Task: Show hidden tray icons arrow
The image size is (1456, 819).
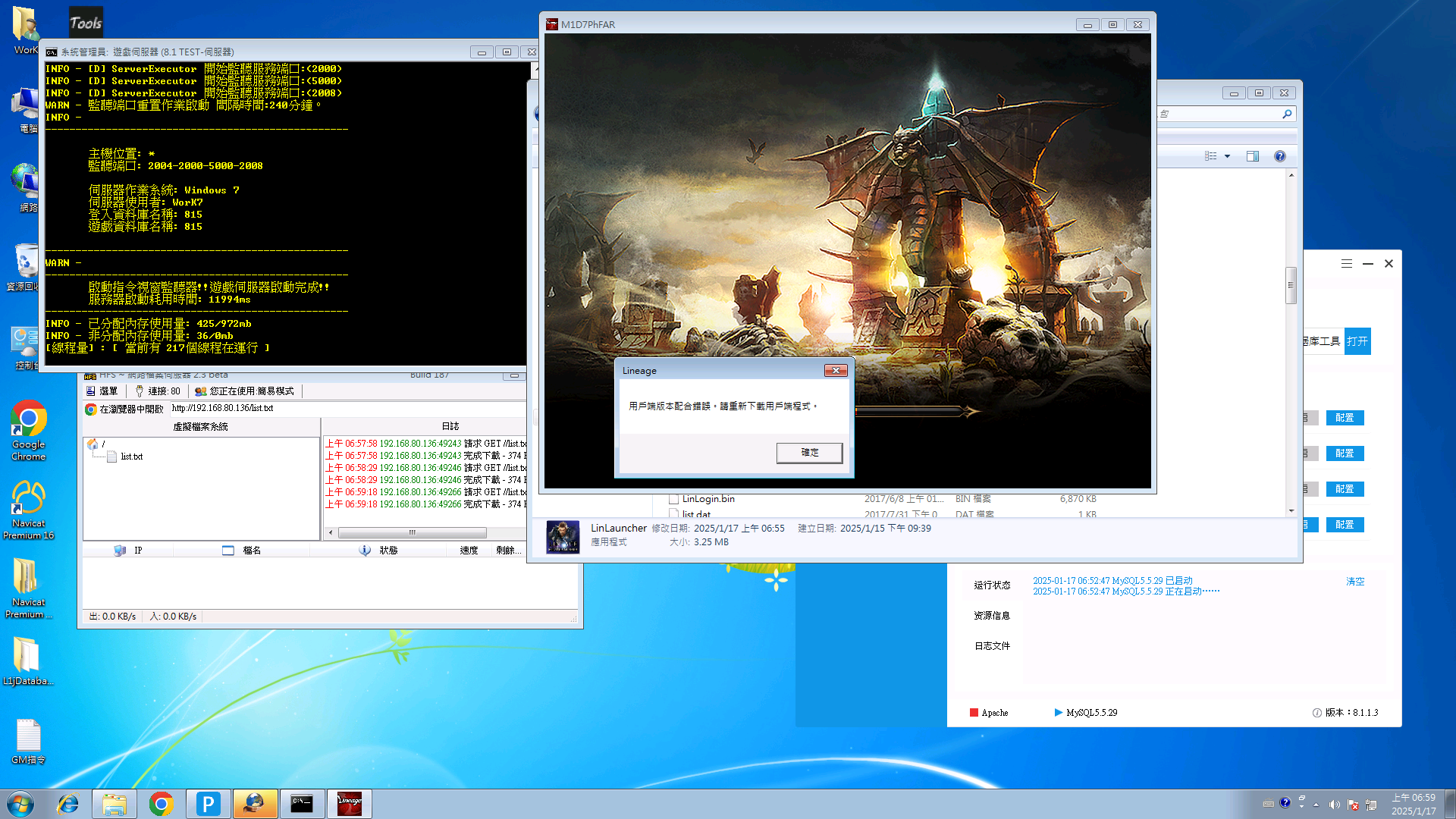Action: pos(1316,805)
